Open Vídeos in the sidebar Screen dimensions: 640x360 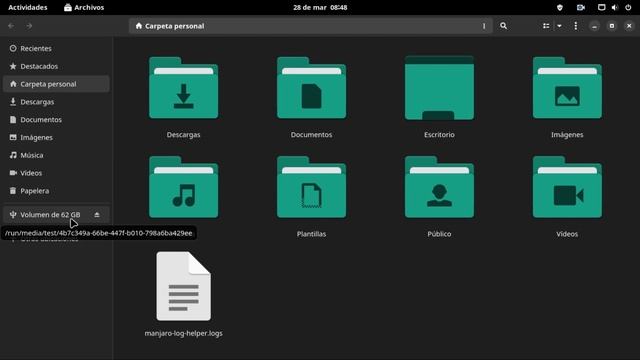[x=56, y=173]
